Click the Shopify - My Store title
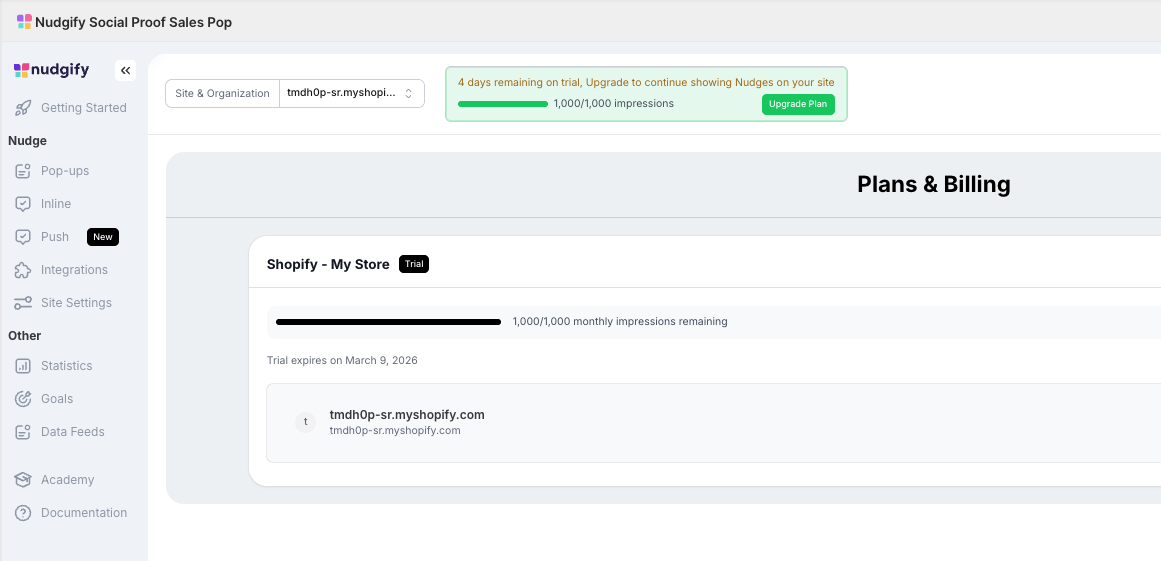The width and height of the screenshot is (1161, 561). [x=328, y=264]
